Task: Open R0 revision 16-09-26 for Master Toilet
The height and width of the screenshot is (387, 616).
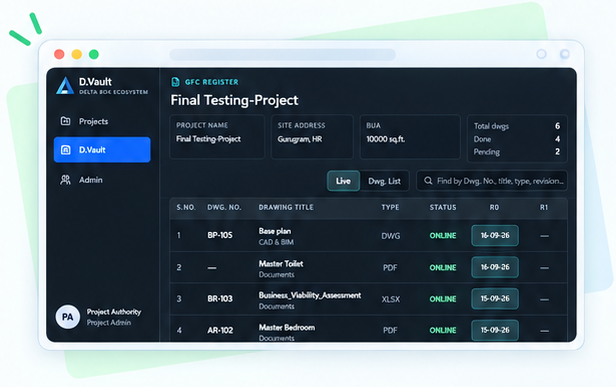Action: coord(495,267)
